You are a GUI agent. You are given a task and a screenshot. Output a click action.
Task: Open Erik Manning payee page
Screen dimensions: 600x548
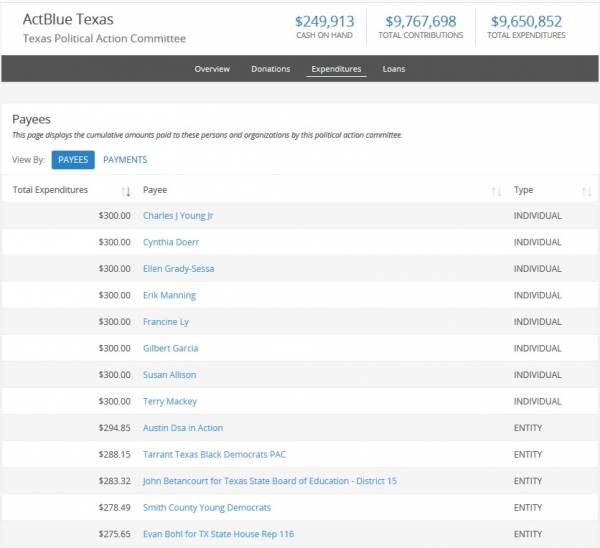[x=169, y=295]
